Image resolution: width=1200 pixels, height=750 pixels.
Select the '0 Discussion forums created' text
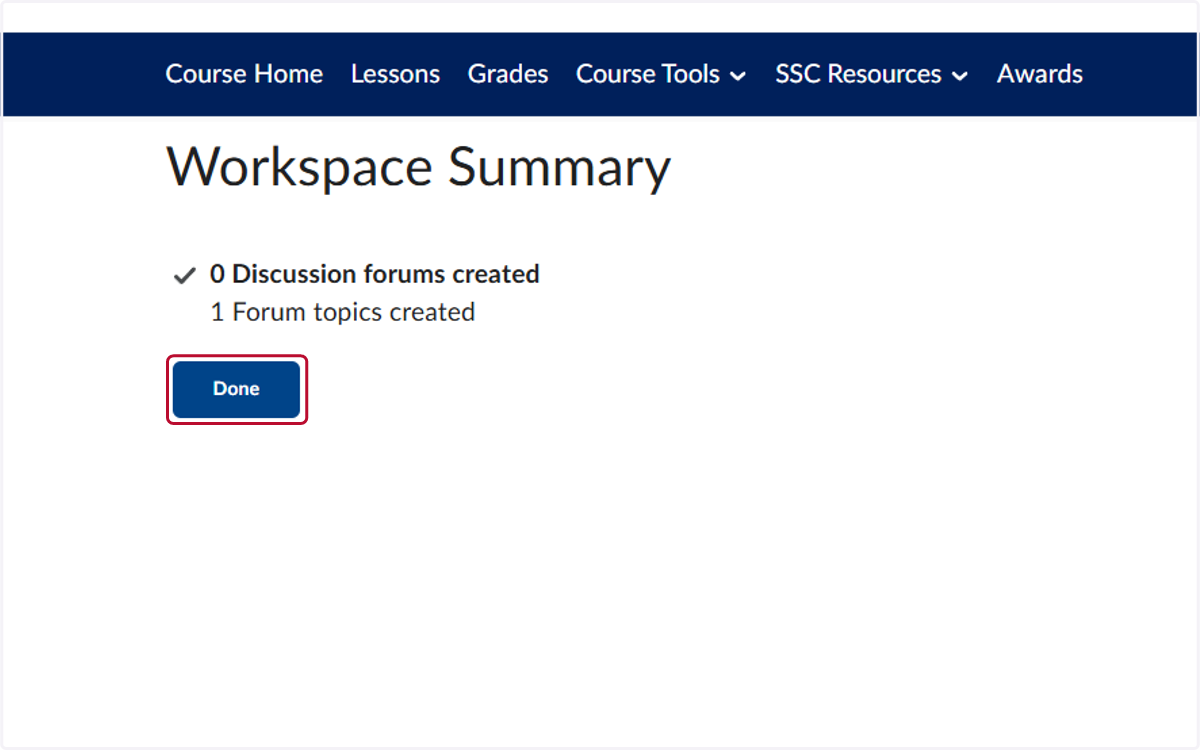point(375,274)
